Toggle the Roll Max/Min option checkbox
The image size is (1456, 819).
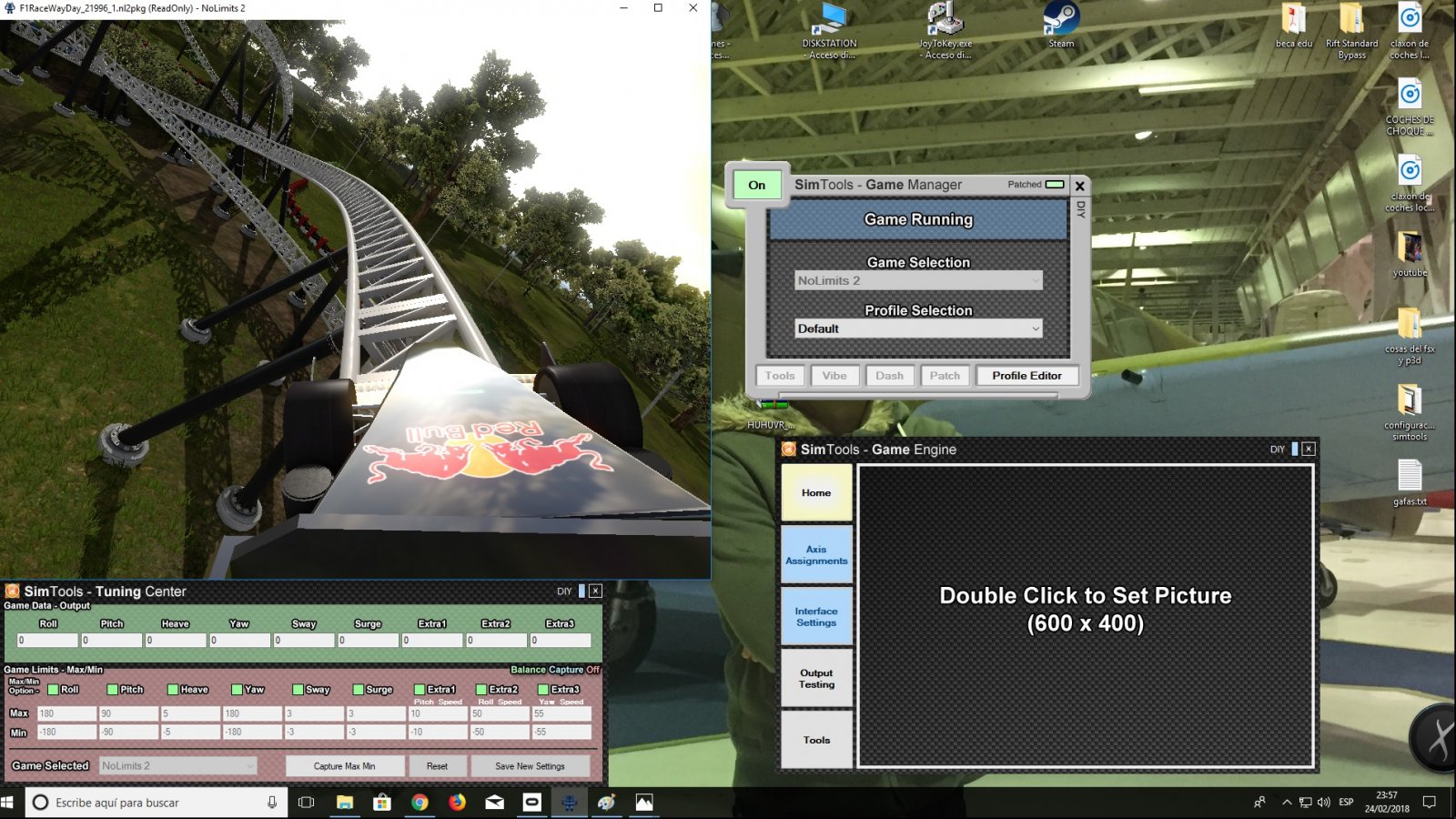[53, 690]
